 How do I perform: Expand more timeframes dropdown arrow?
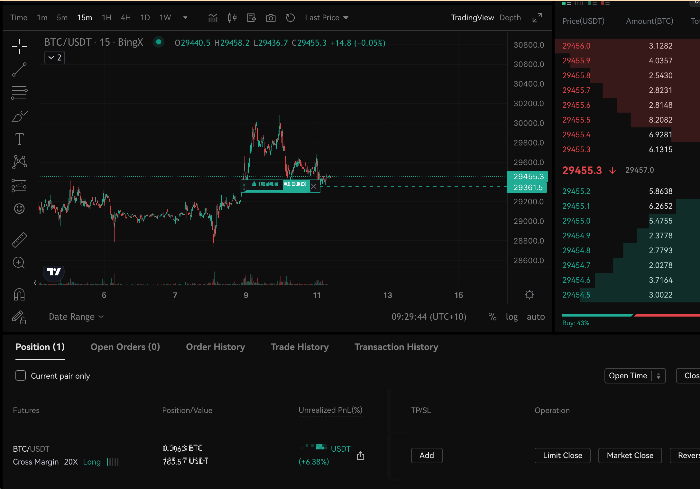pyautogui.click(x=185, y=18)
